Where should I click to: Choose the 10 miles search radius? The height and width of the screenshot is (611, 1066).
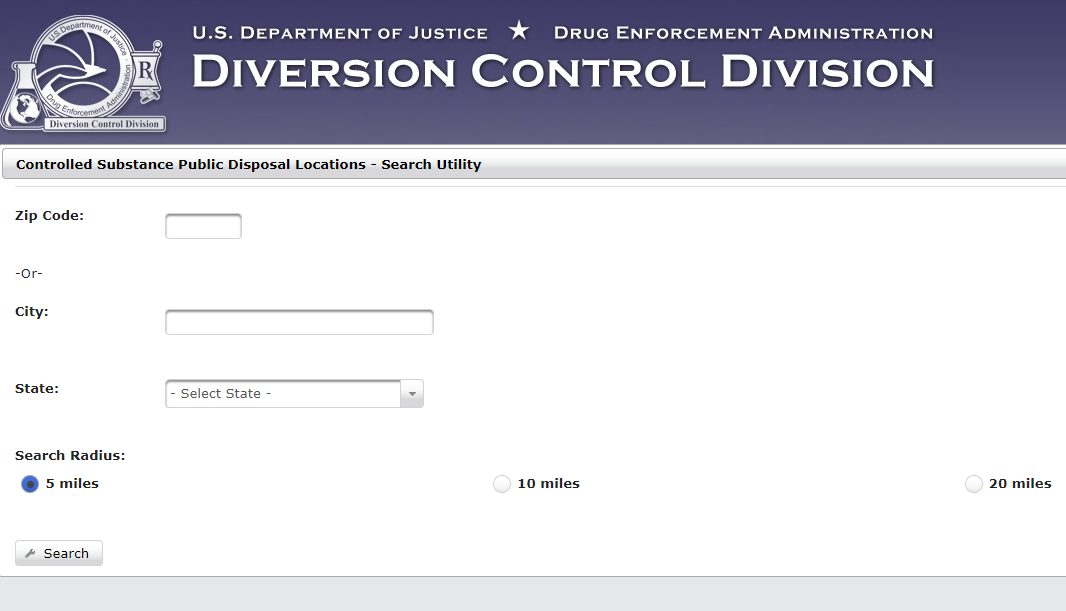click(502, 484)
